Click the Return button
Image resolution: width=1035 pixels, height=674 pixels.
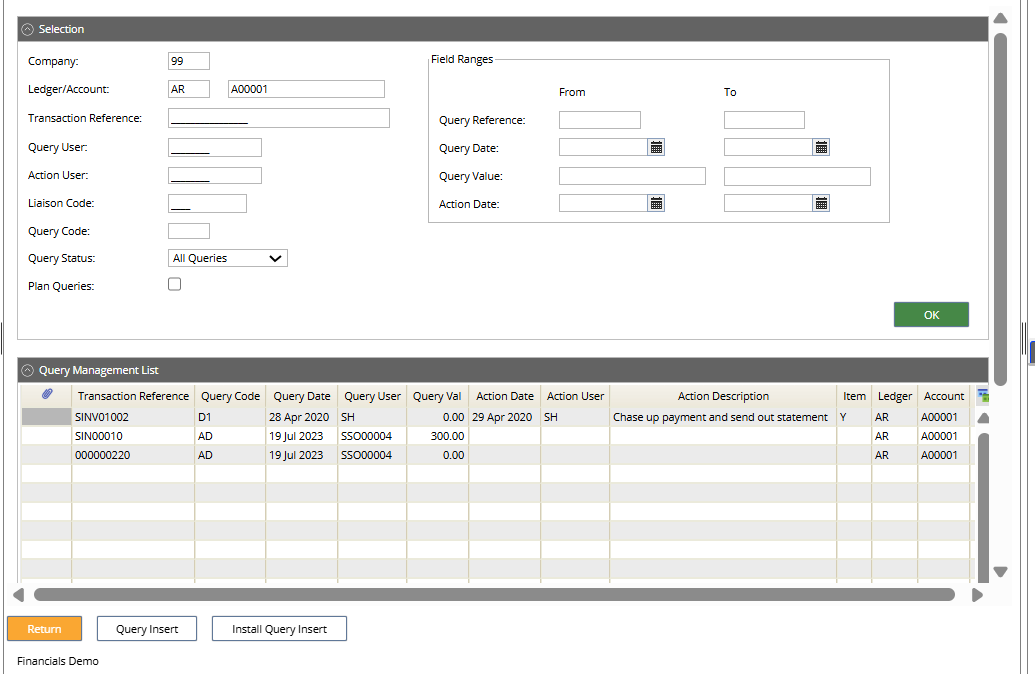[x=44, y=629]
